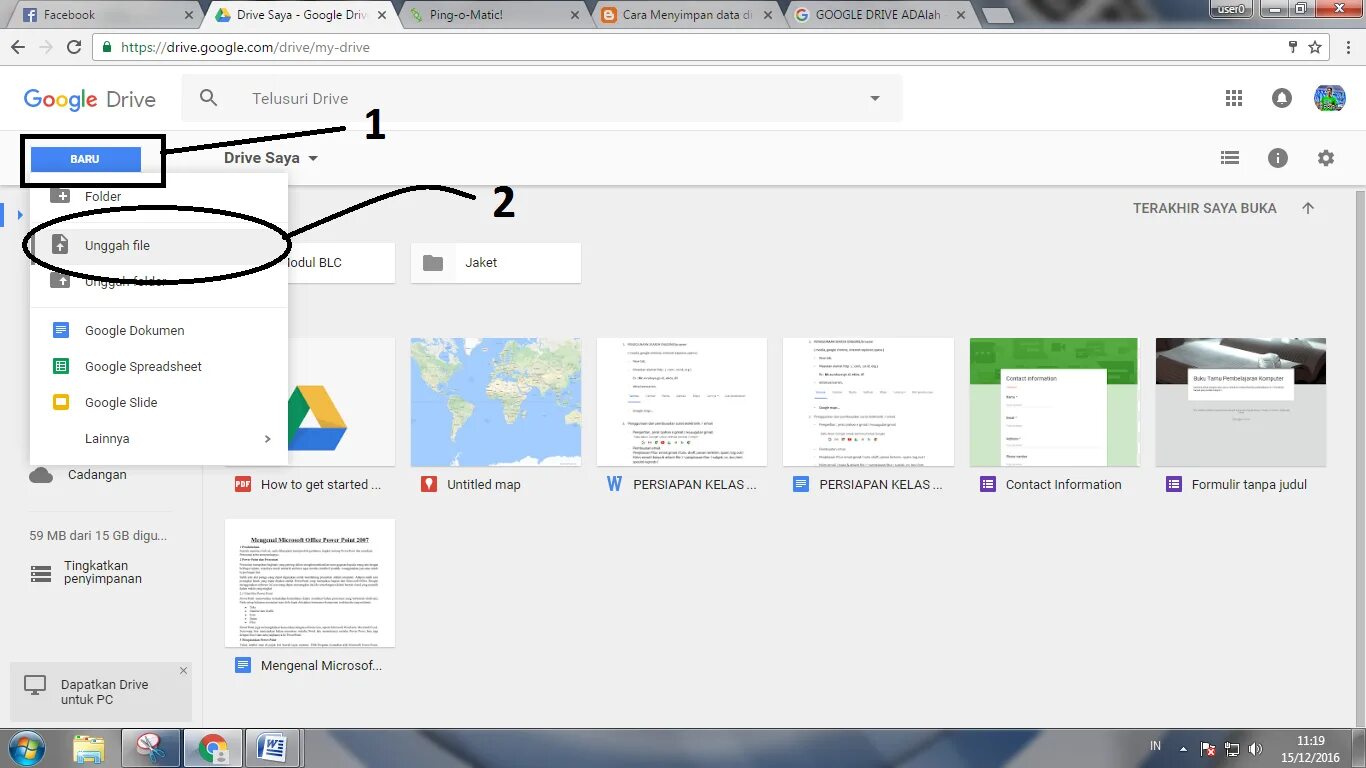Screen dimensions: 1366x768
Task: Open the notifications bell icon
Action: pos(1281,98)
